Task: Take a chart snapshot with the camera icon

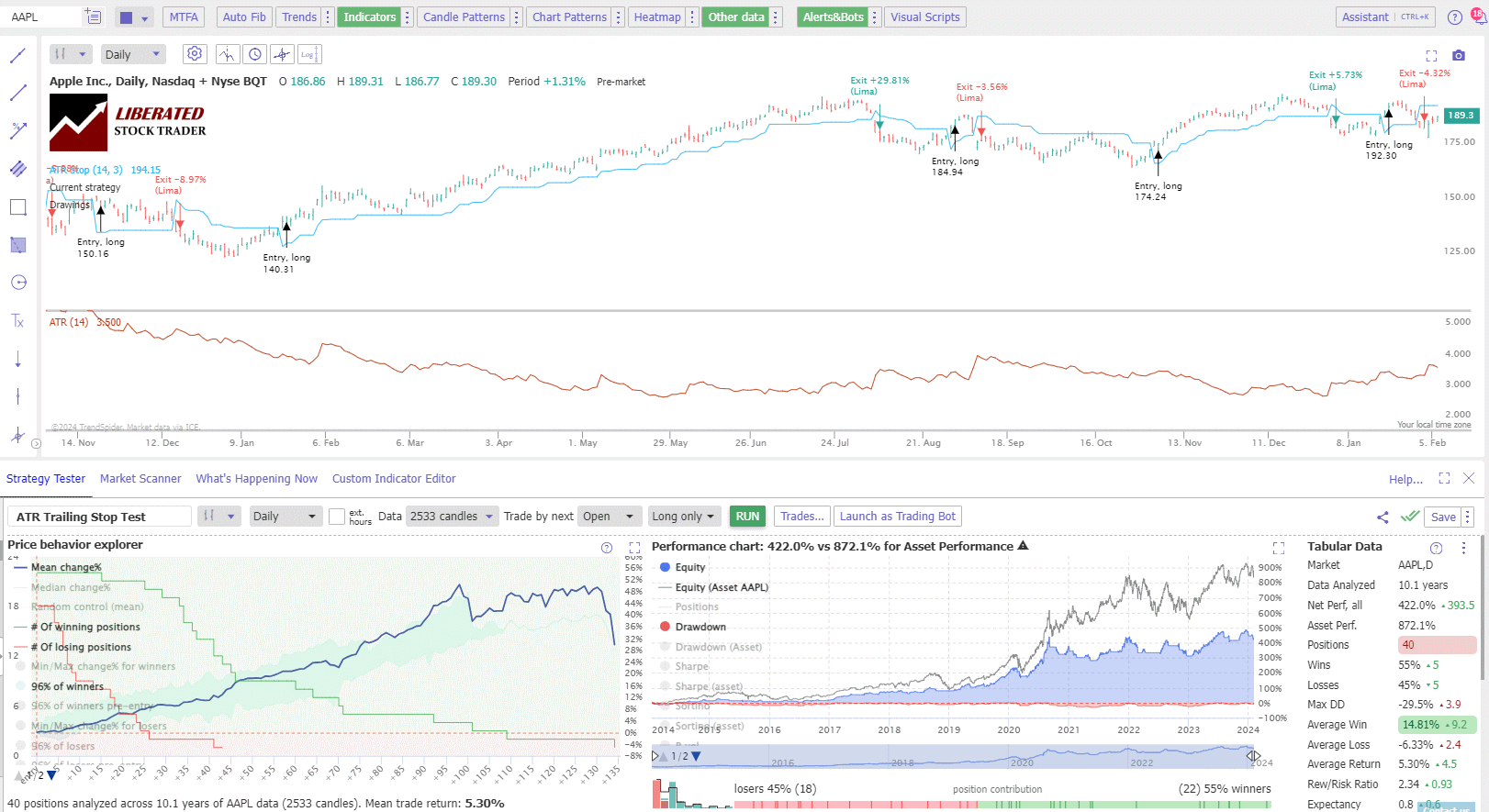Action: (x=1459, y=55)
